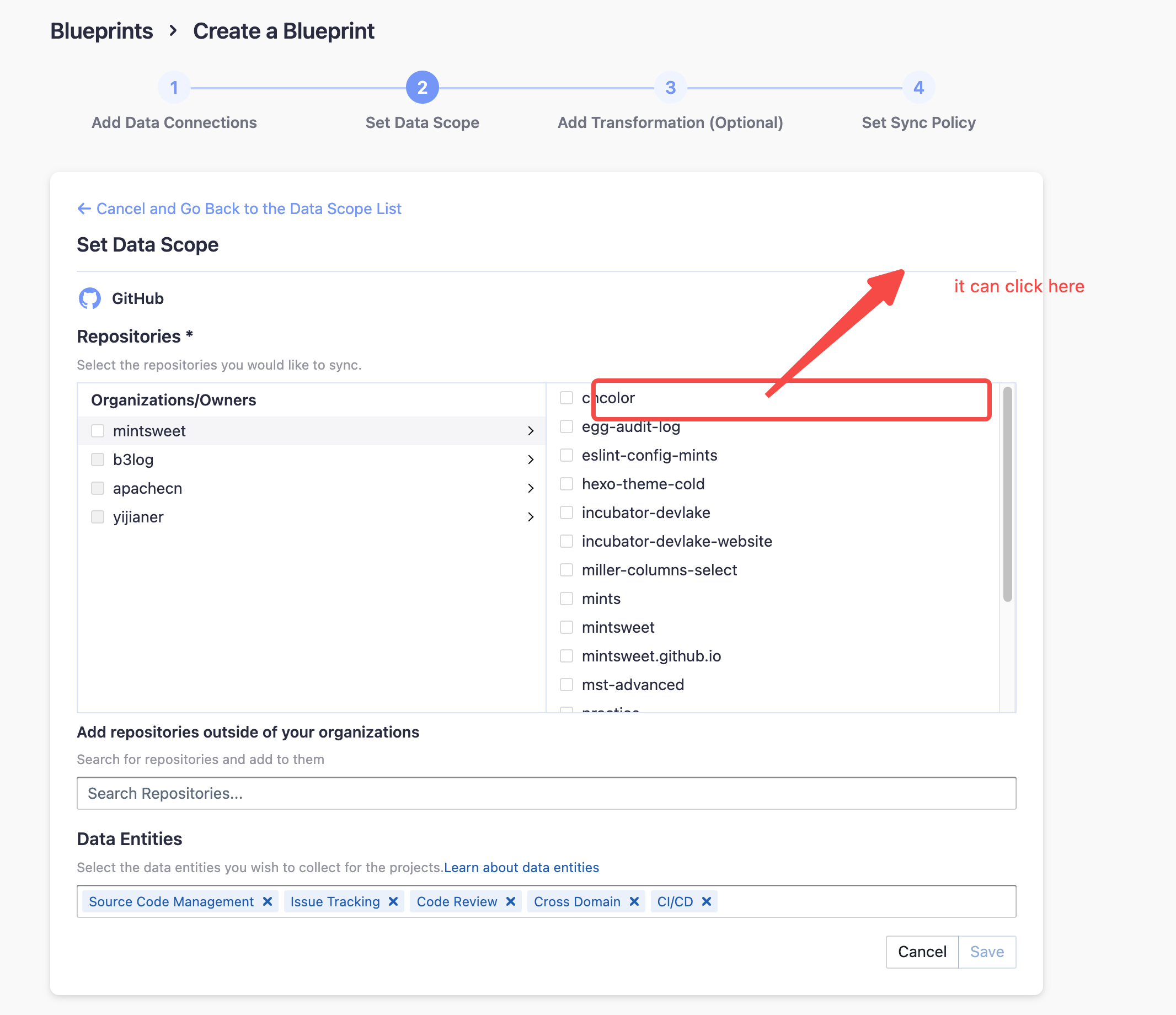Check the incubator-devlake repository checkbox

[x=566, y=512]
